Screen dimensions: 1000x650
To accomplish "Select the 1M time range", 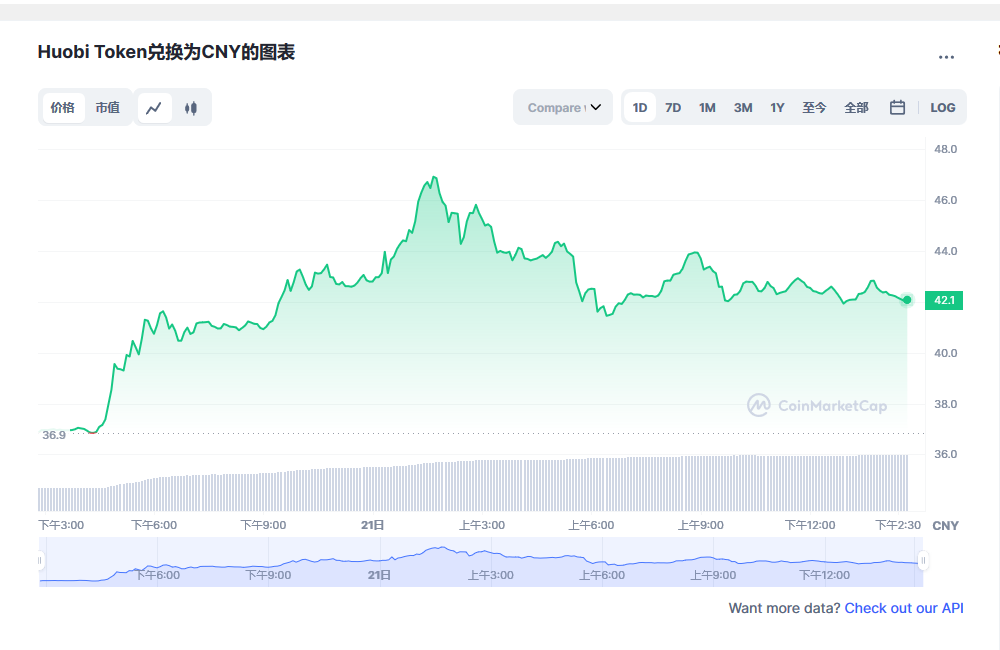I will (707, 107).
